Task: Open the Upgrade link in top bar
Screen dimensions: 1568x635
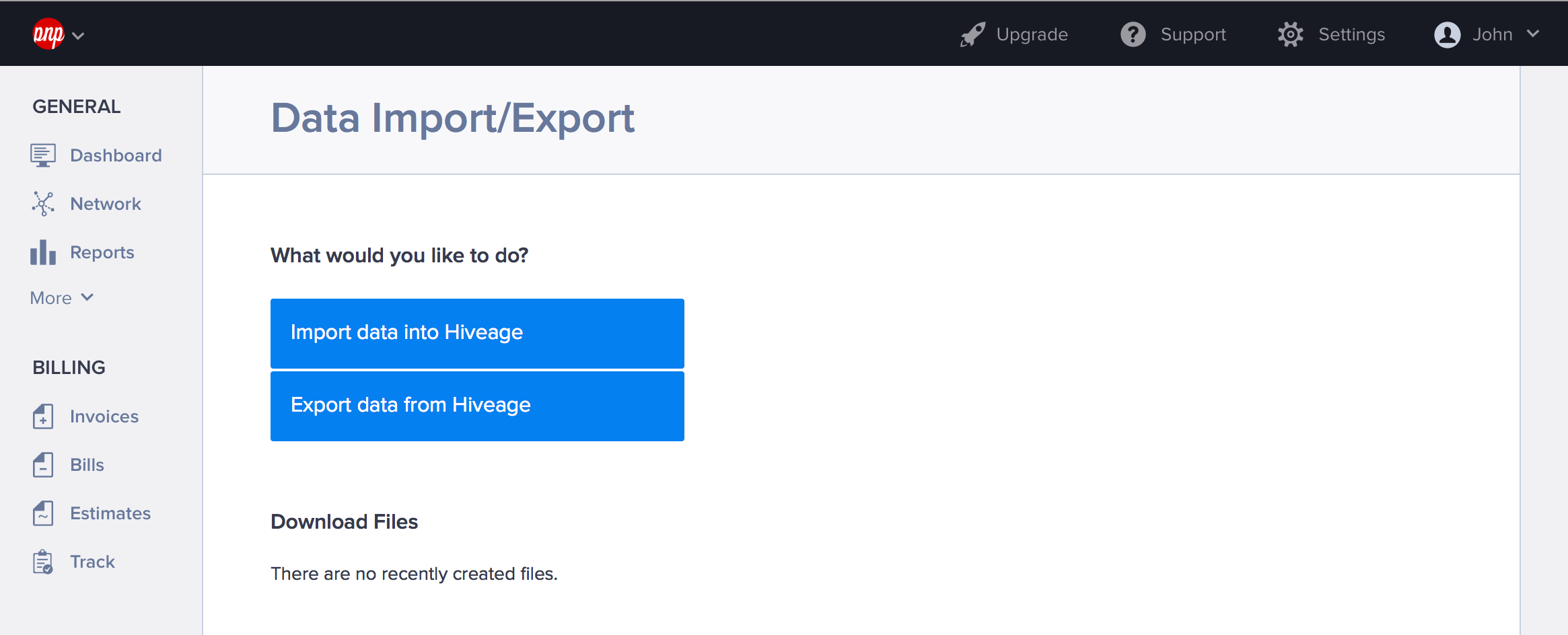Action: click(x=1032, y=34)
